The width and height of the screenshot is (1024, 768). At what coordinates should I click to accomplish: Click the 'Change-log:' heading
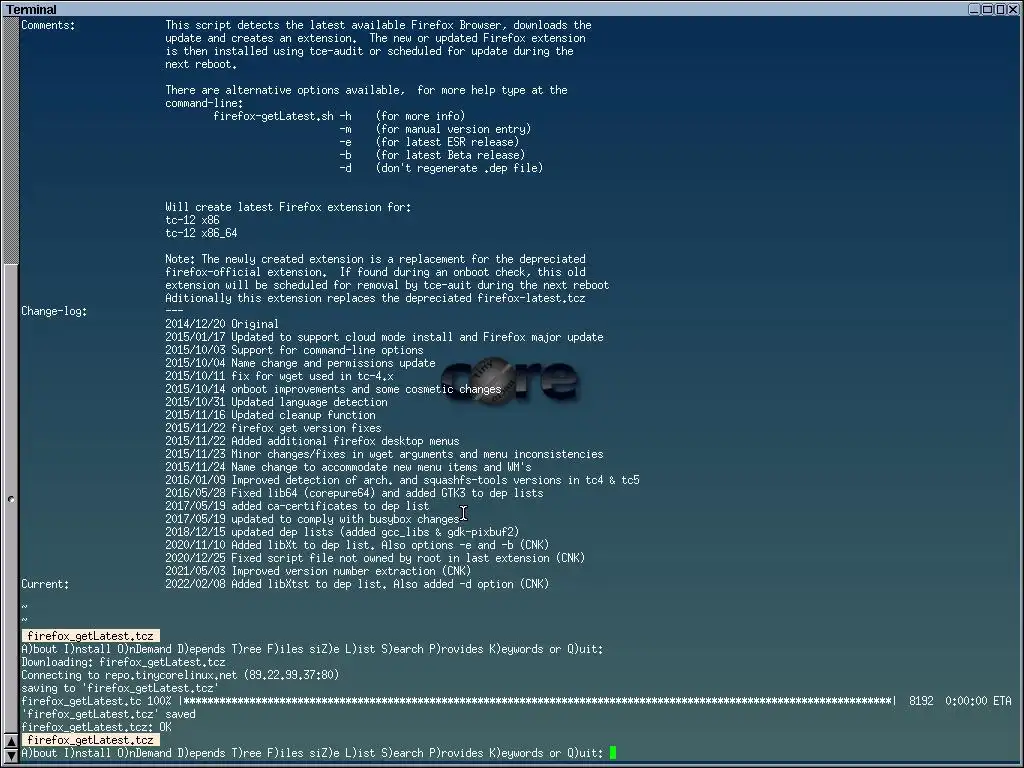click(54, 311)
